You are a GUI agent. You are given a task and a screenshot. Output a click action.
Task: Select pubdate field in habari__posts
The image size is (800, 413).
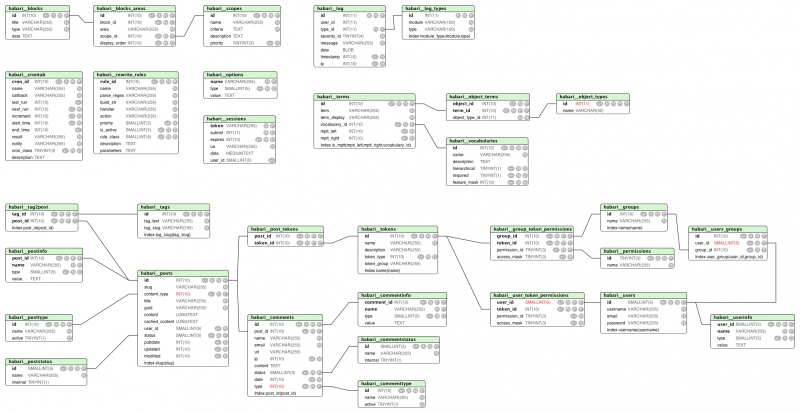(183, 343)
